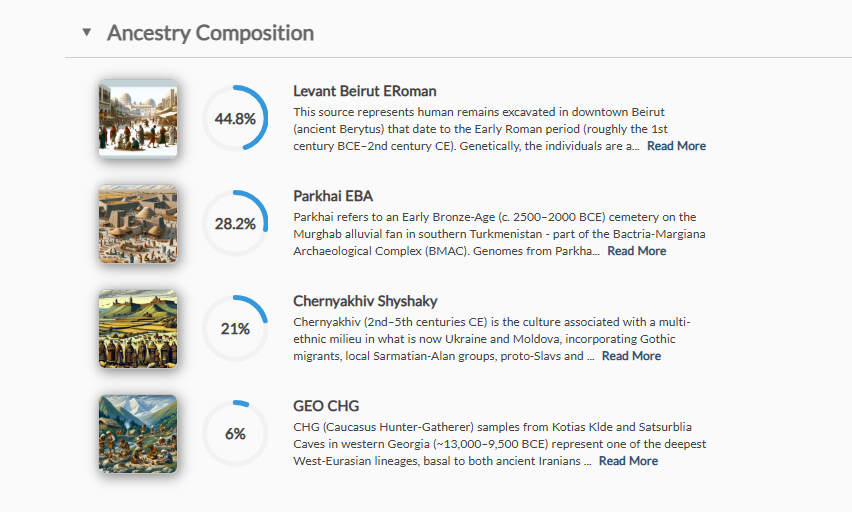The width and height of the screenshot is (852, 512).
Task: Select the Levant Beirut ERoman title
Action: pos(364,91)
